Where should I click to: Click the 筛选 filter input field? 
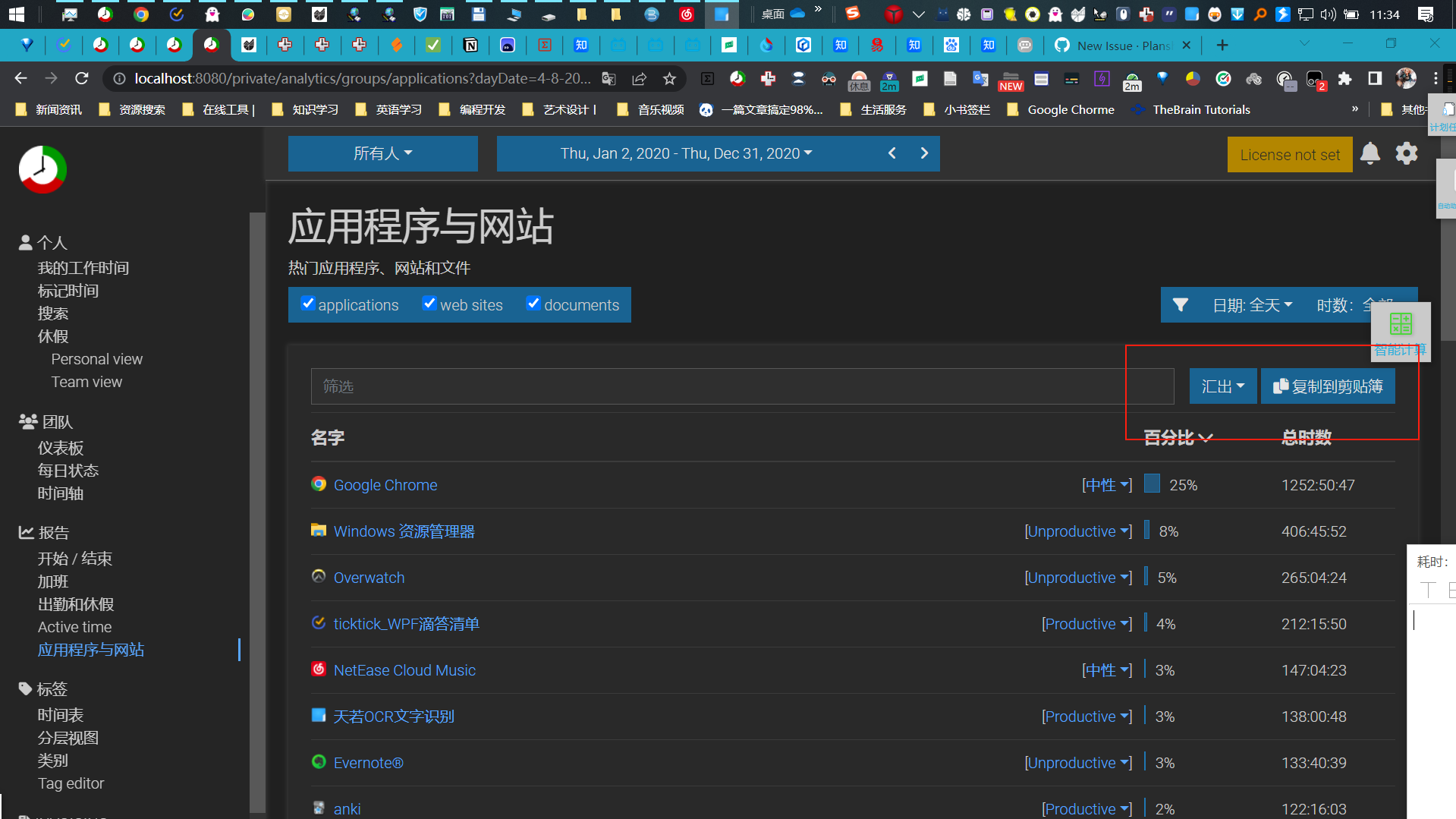[x=741, y=386]
